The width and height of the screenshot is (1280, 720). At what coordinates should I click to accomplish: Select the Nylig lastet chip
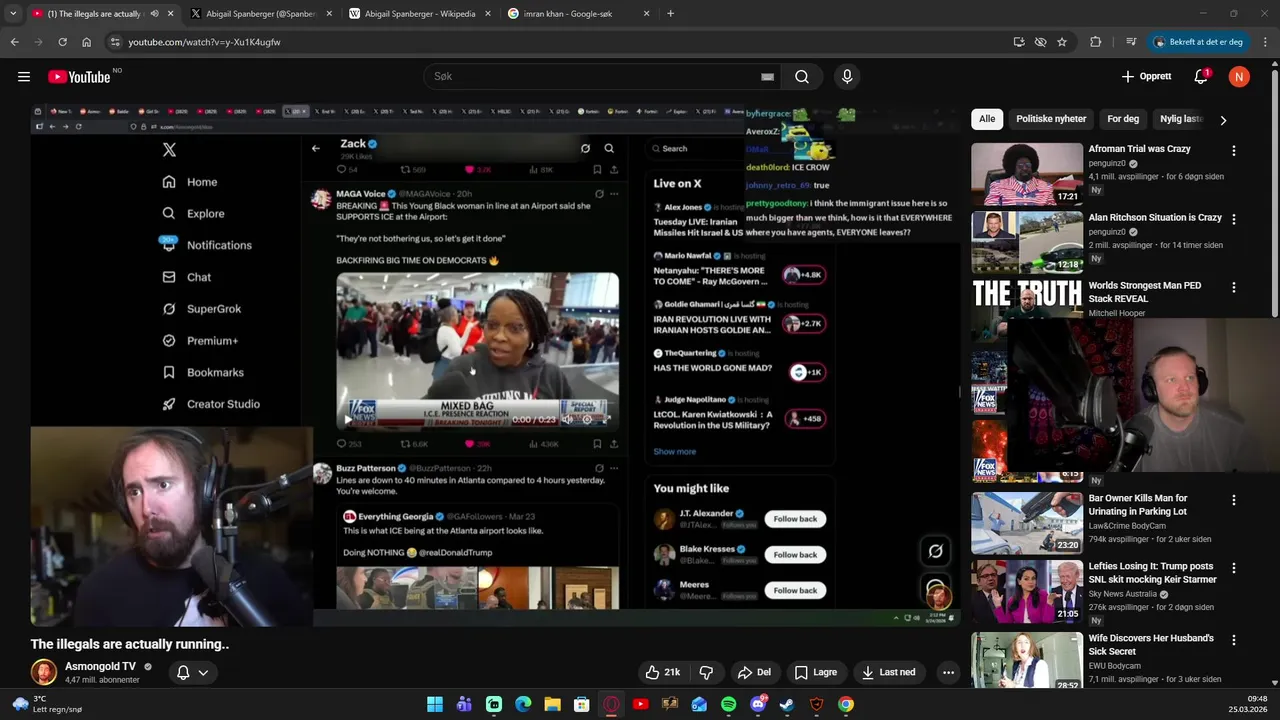(x=1180, y=119)
